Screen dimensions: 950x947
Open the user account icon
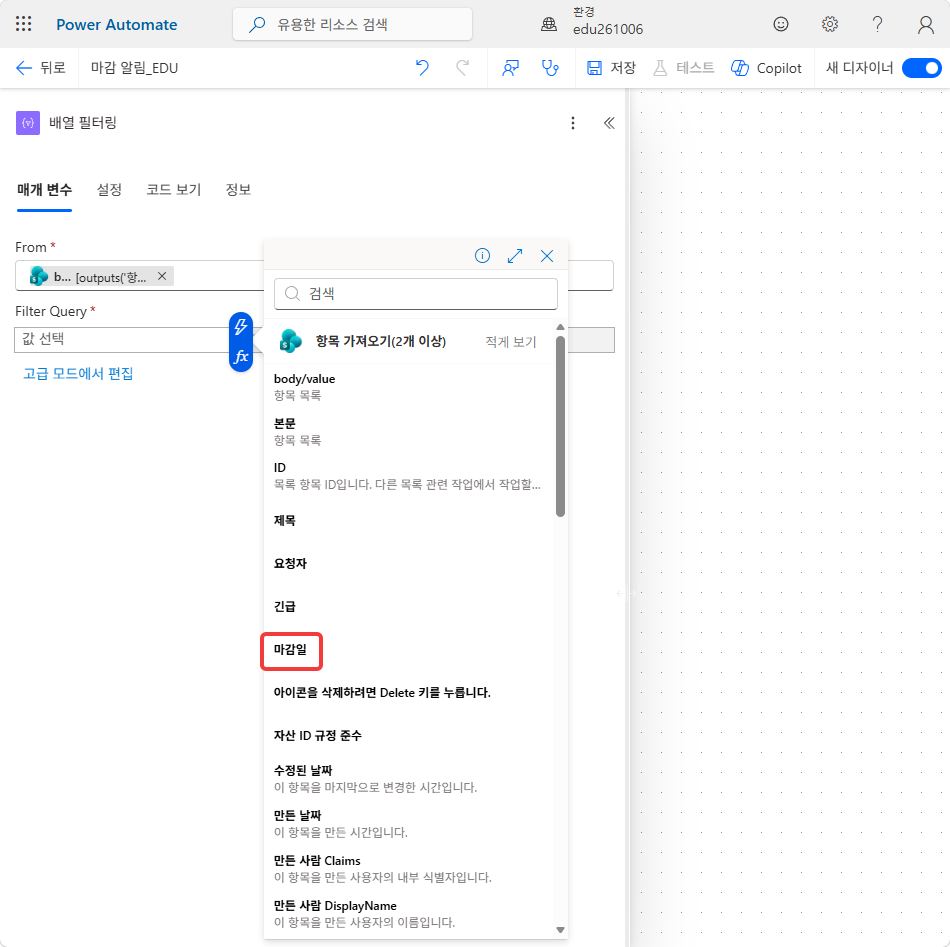[925, 24]
